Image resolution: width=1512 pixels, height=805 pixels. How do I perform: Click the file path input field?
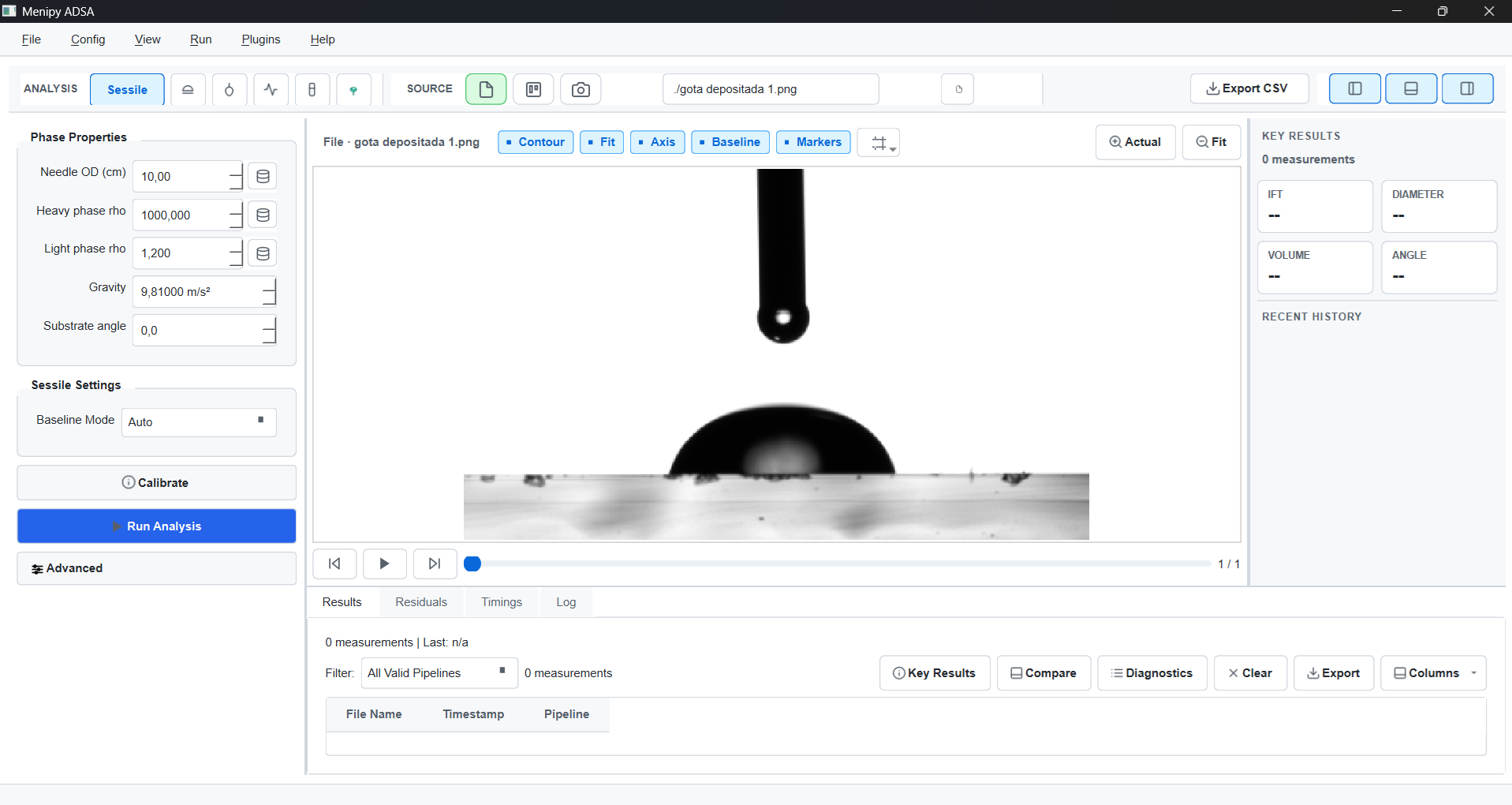pos(771,89)
